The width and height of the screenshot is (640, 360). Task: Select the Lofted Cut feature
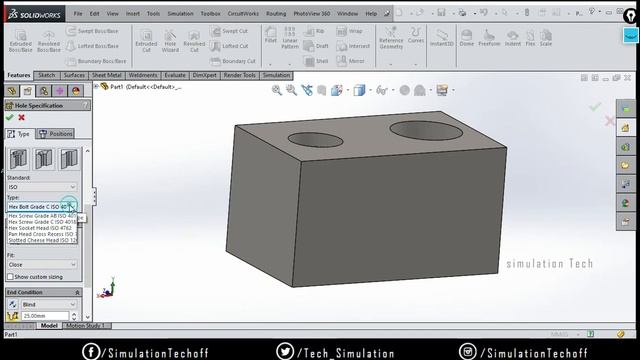229,46
